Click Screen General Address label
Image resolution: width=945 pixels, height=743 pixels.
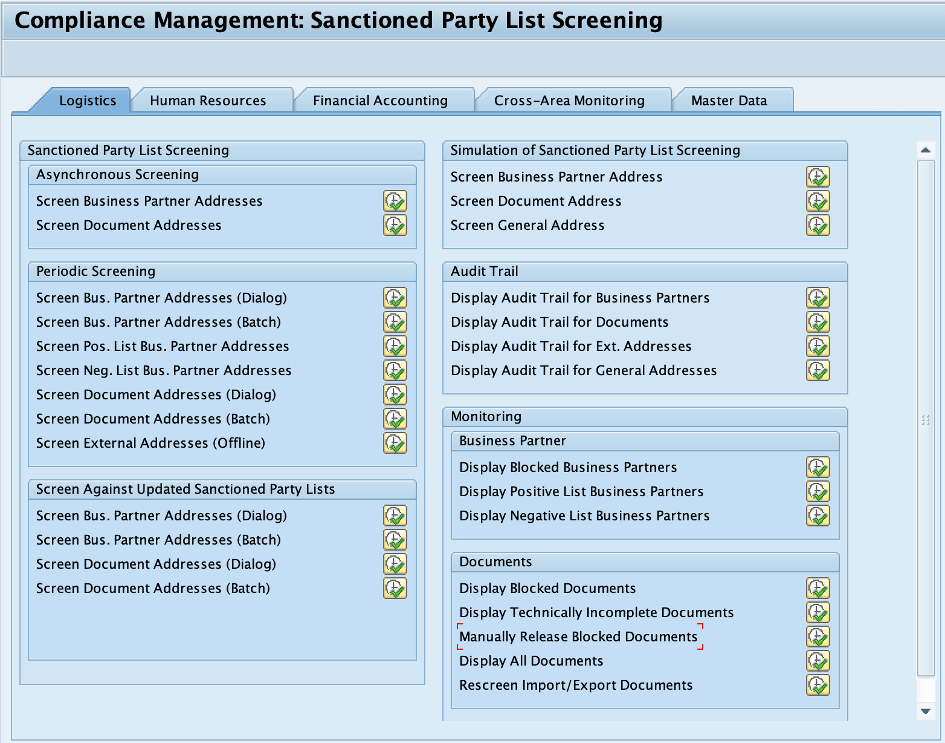[527, 225]
